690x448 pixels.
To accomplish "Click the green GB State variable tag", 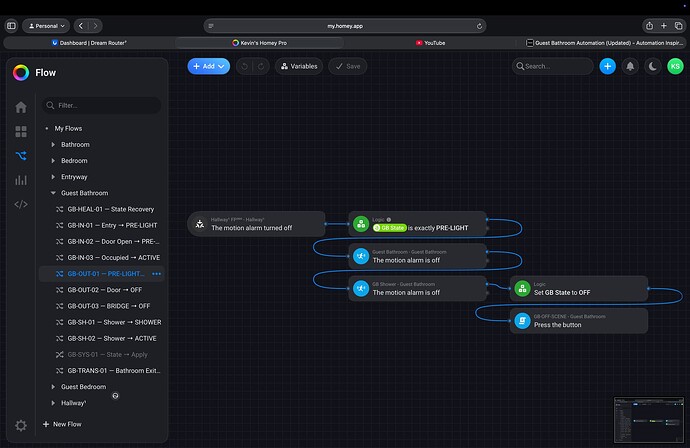I will click(x=389, y=228).
